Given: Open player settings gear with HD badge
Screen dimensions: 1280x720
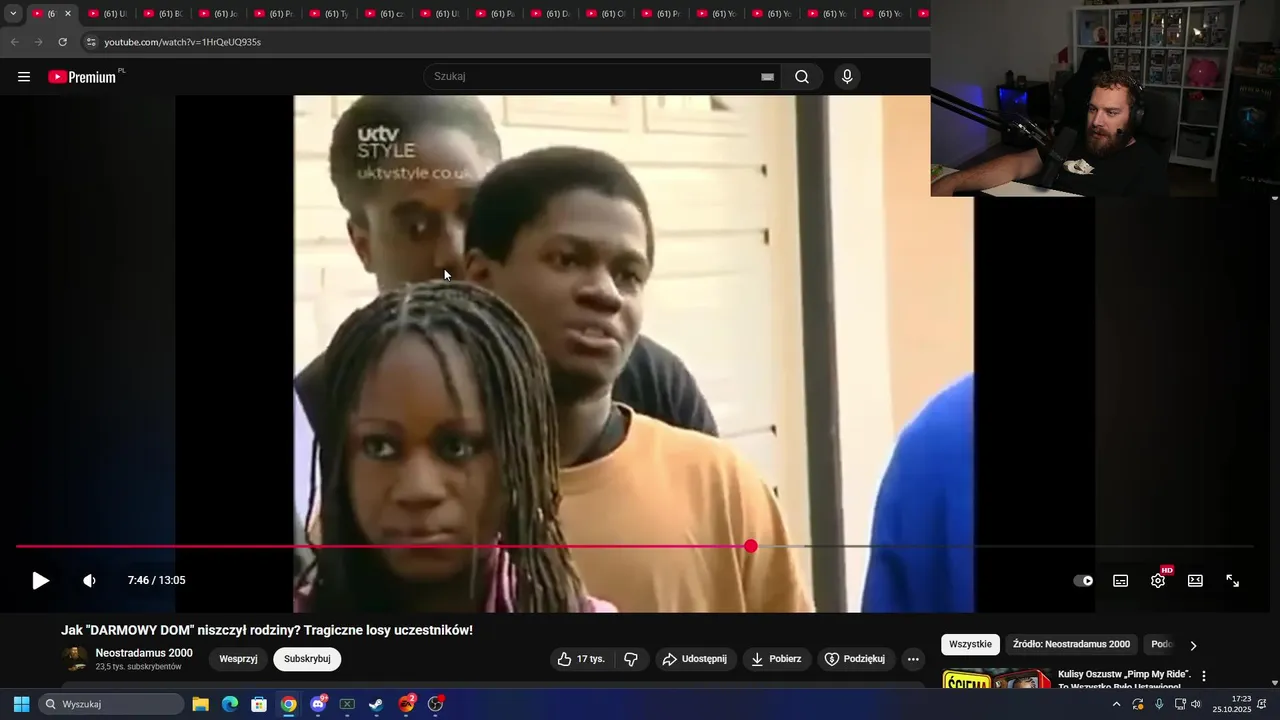Looking at the screenshot, I should click(x=1158, y=581).
